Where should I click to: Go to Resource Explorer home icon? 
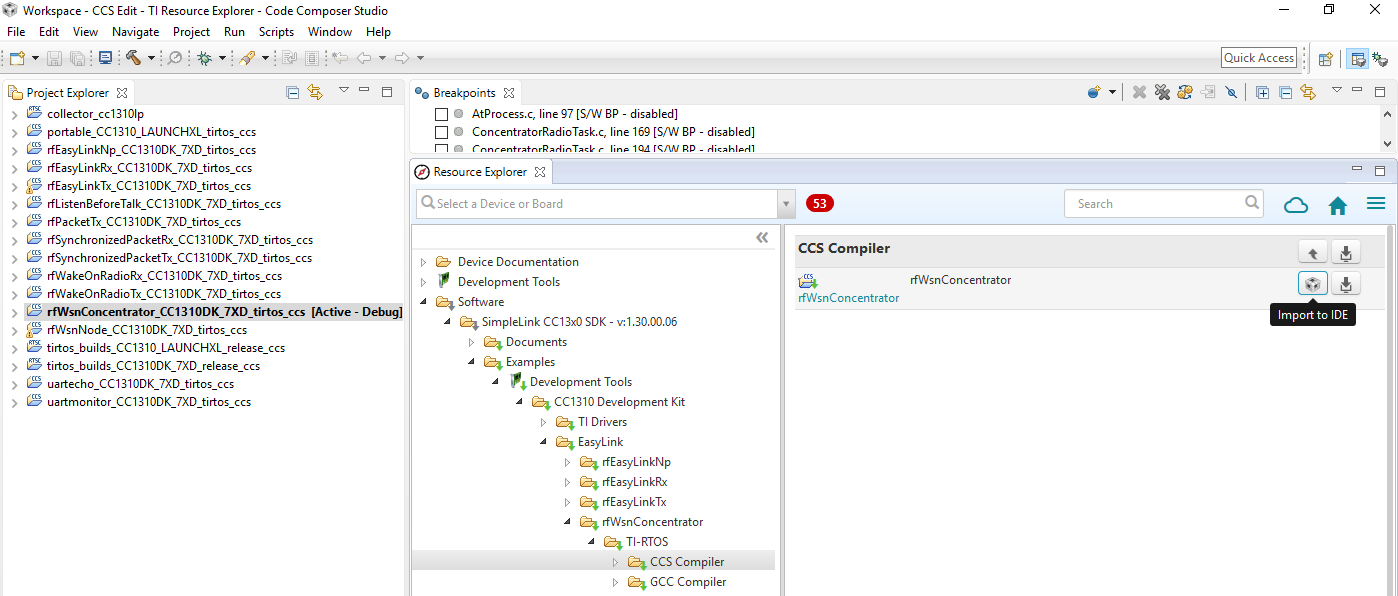coord(1338,205)
